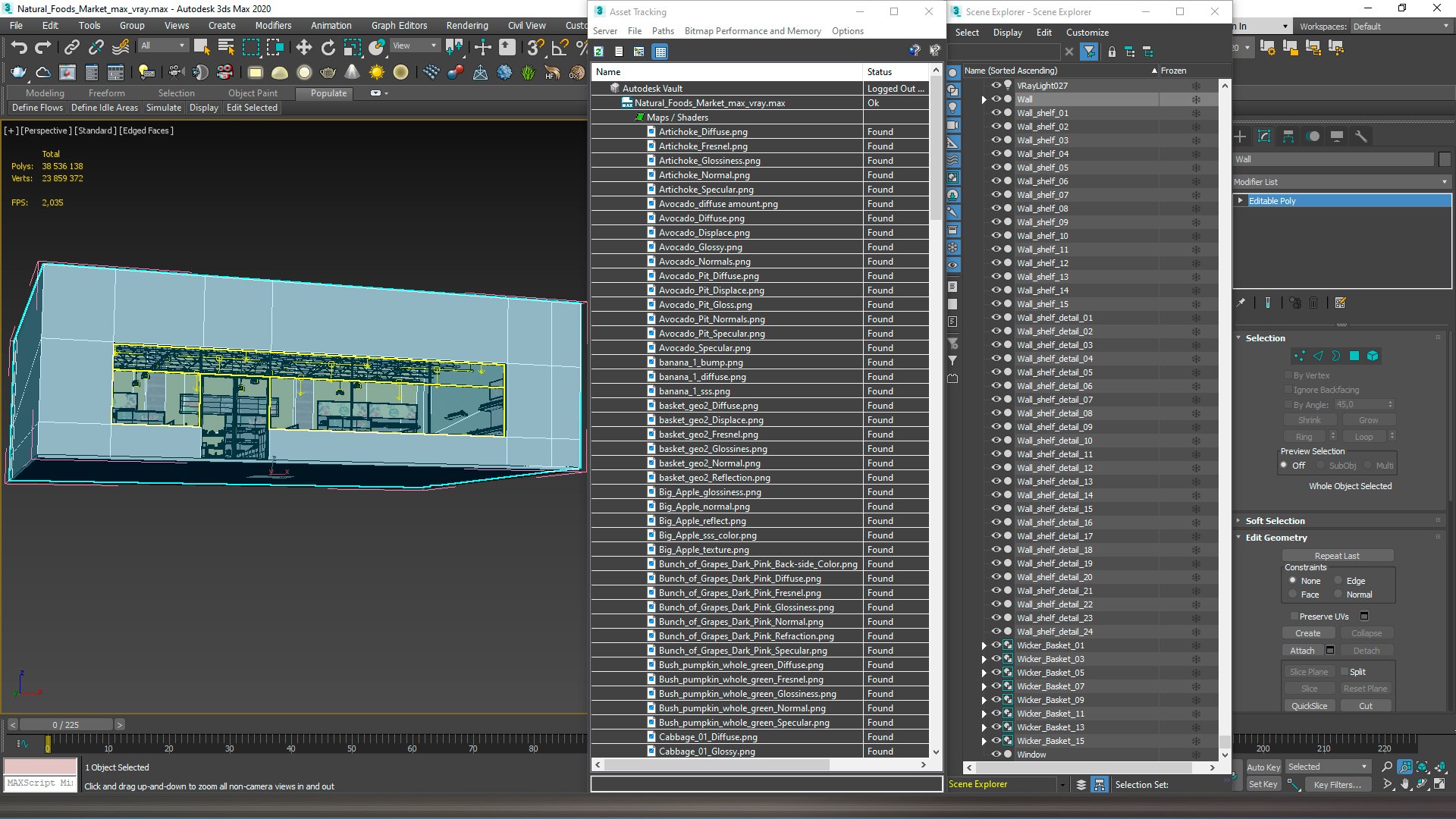Expand the Wall object tree node
Image resolution: width=1456 pixels, height=819 pixels.
pyautogui.click(x=984, y=99)
